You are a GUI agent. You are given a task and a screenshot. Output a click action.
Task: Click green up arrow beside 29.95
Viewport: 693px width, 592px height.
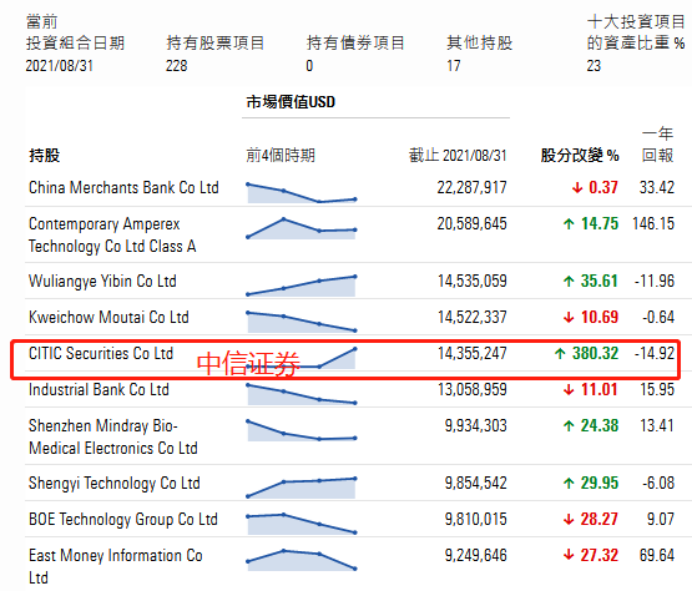[x=569, y=483]
